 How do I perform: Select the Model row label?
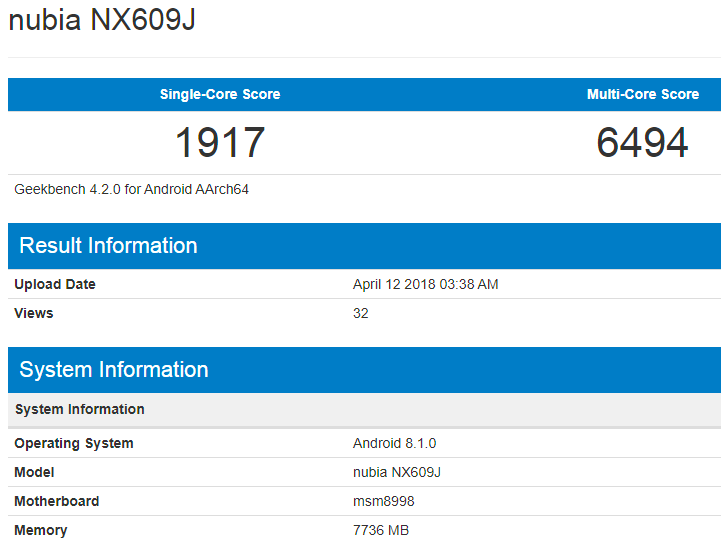(x=34, y=472)
